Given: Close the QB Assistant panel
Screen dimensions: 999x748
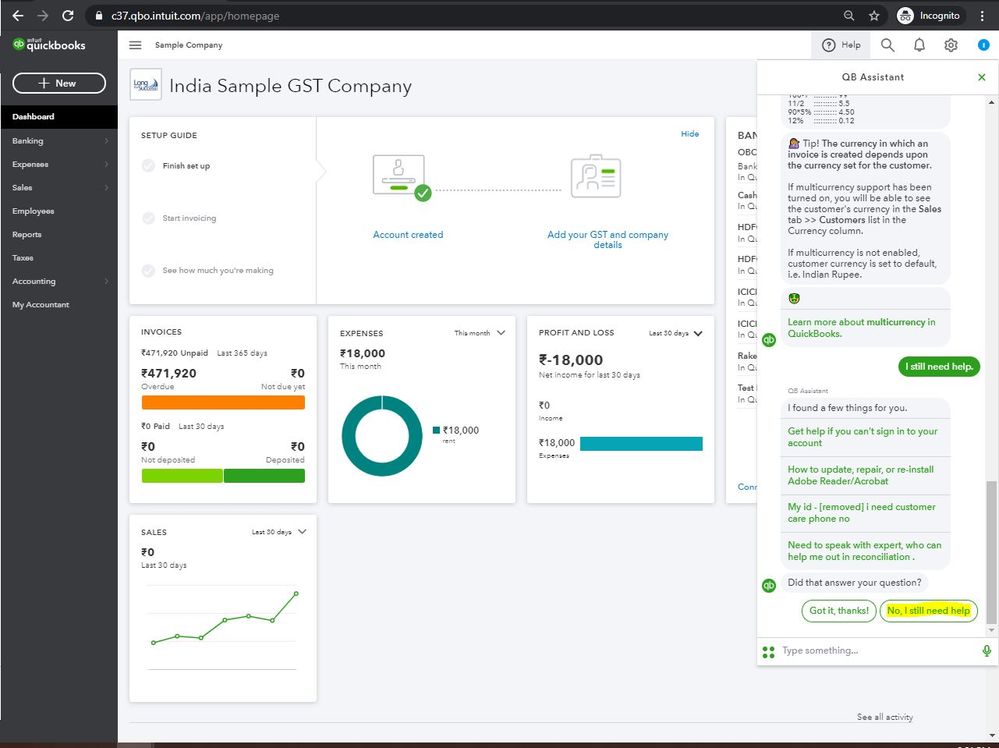Looking at the screenshot, I should (x=981, y=77).
